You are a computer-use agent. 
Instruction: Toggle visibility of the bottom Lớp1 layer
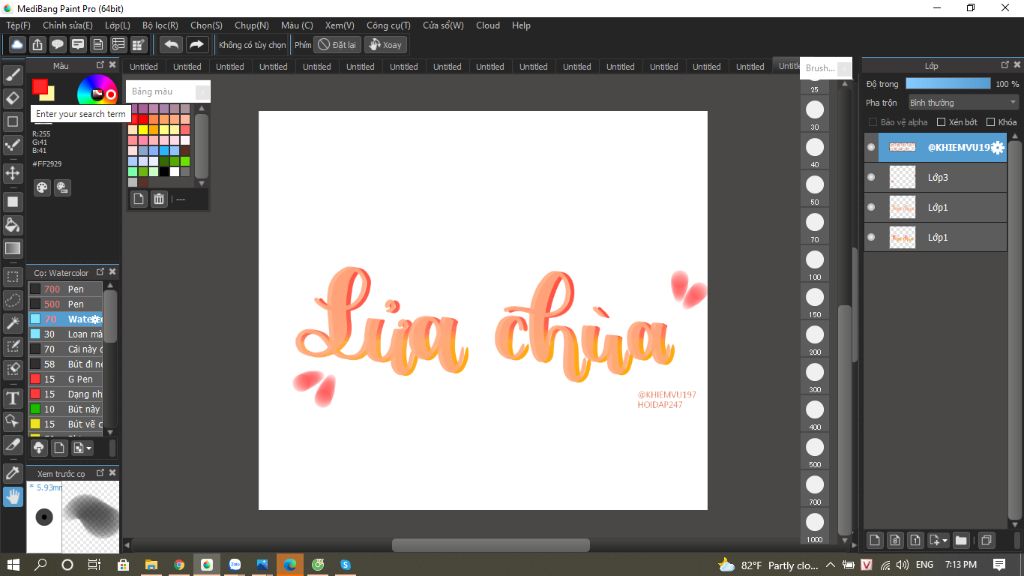(x=871, y=237)
